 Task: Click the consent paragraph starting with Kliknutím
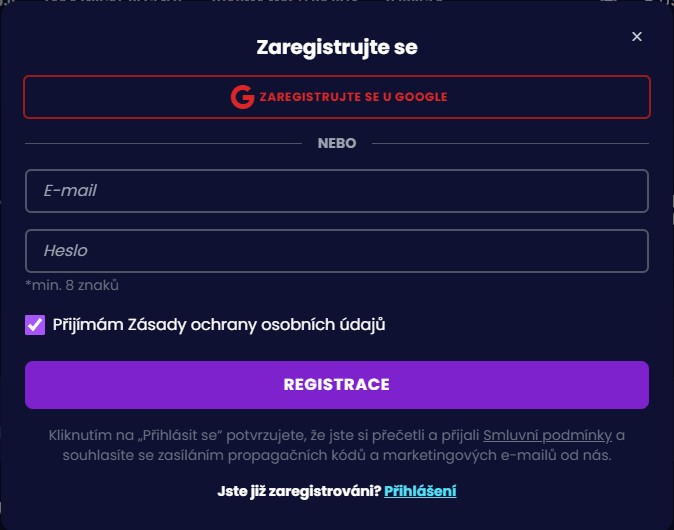click(337, 446)
